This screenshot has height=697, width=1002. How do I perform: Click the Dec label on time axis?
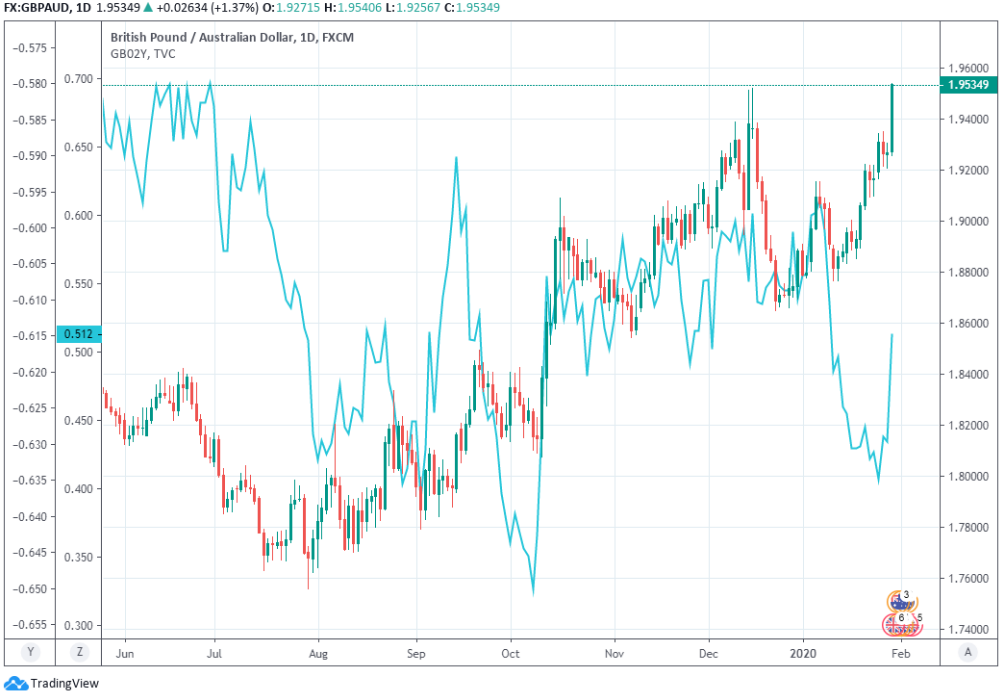[x=708, y=654]
